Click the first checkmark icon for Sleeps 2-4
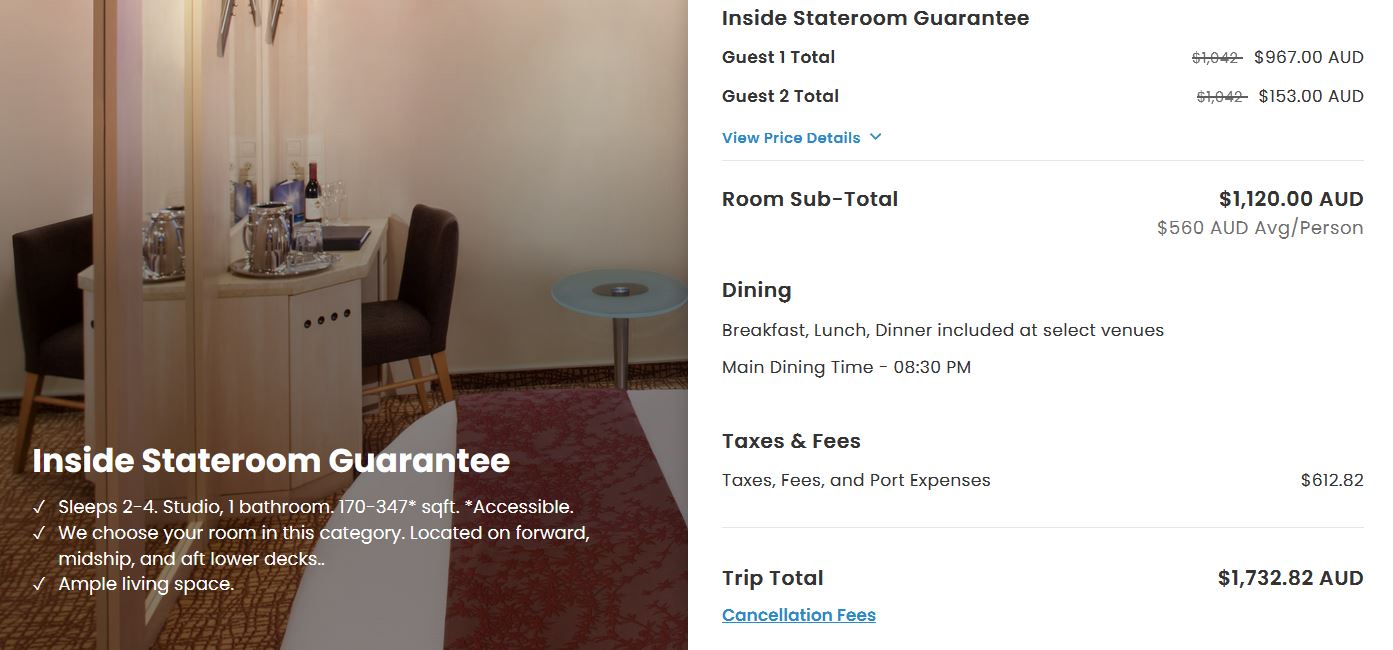Image resolution: width=1393 pixels, height=650 pixels. 39,507
